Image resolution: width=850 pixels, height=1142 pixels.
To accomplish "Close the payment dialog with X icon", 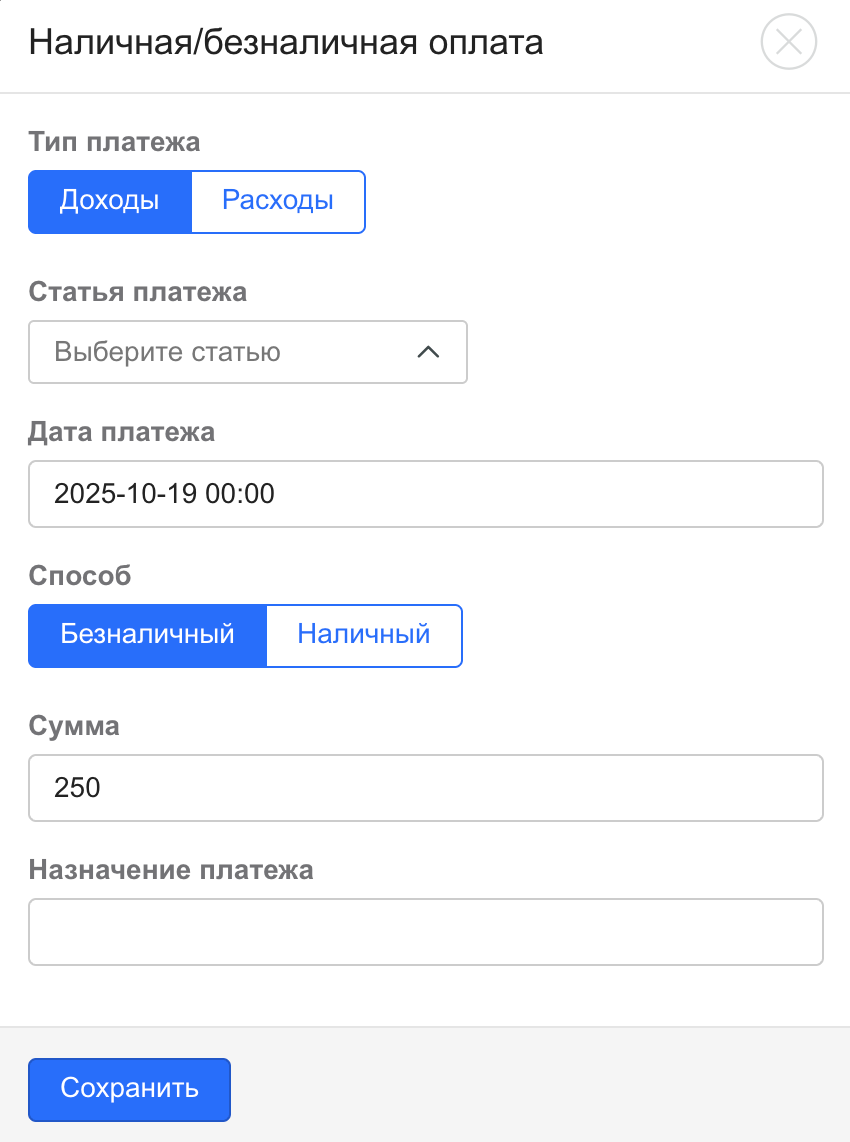I will (789, 44).
